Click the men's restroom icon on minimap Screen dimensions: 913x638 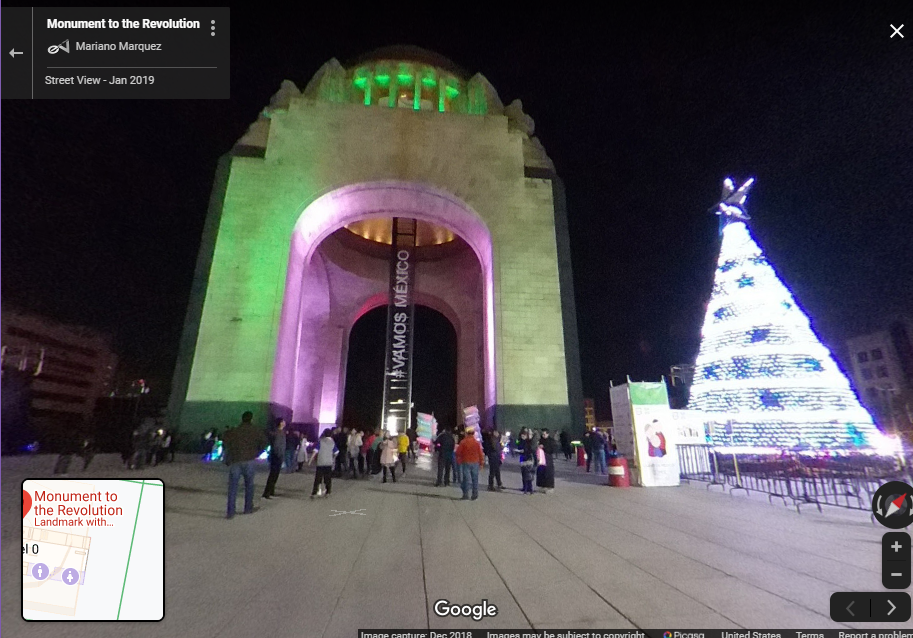(x=40, y=571)
